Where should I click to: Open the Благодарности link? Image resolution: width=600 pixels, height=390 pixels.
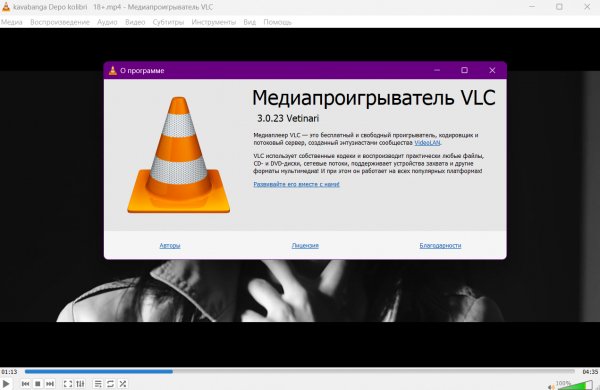click(440, 245)
